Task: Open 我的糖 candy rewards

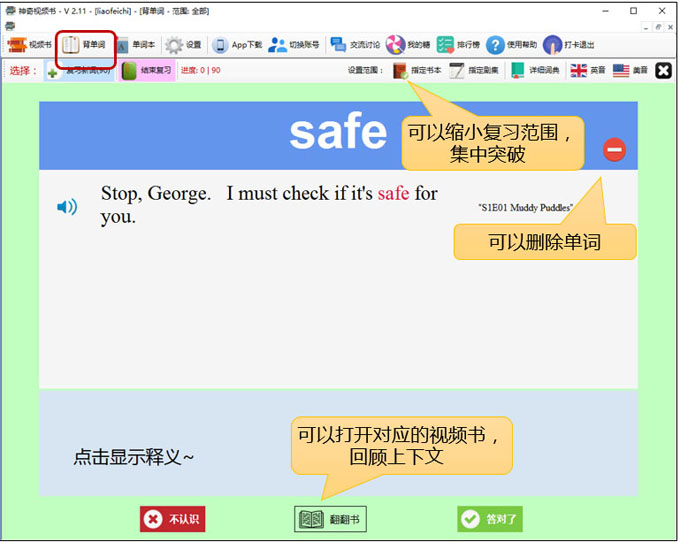Action: point(408,45)
